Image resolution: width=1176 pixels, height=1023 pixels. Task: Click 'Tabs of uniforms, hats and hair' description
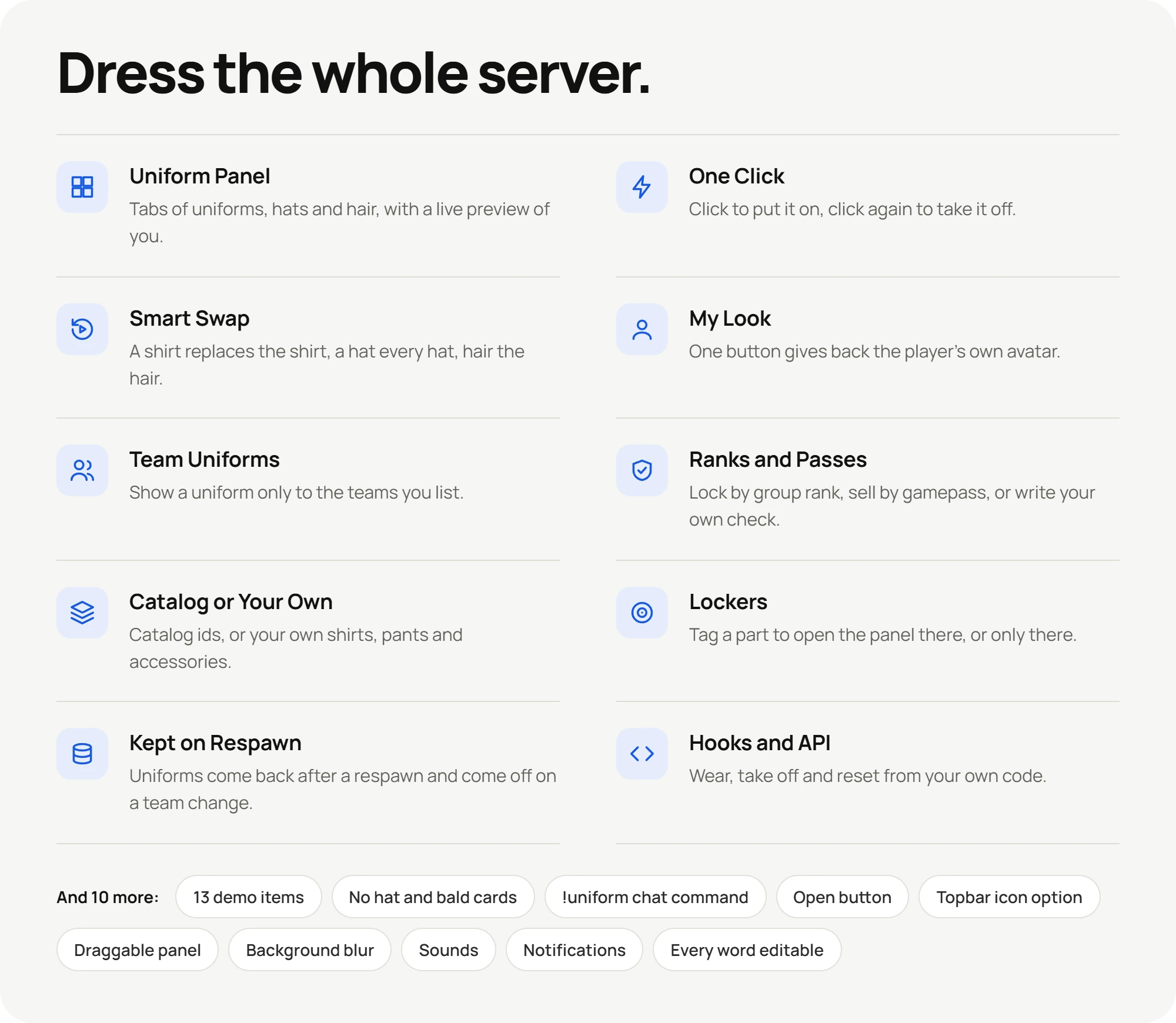pyautogui.click(x=339, y=223)
